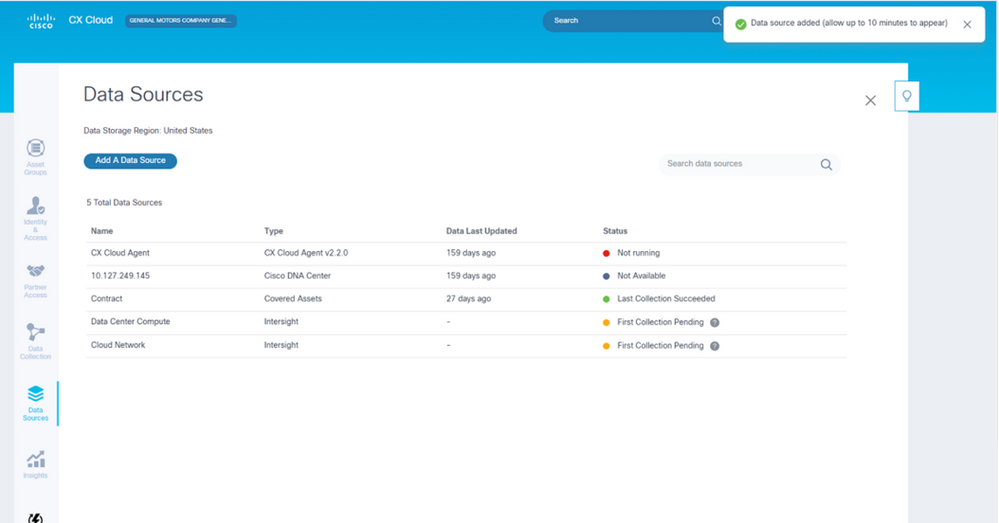The image size is (999, 523).
Task: Open Partner Access in sidebar
Action: 36,280
